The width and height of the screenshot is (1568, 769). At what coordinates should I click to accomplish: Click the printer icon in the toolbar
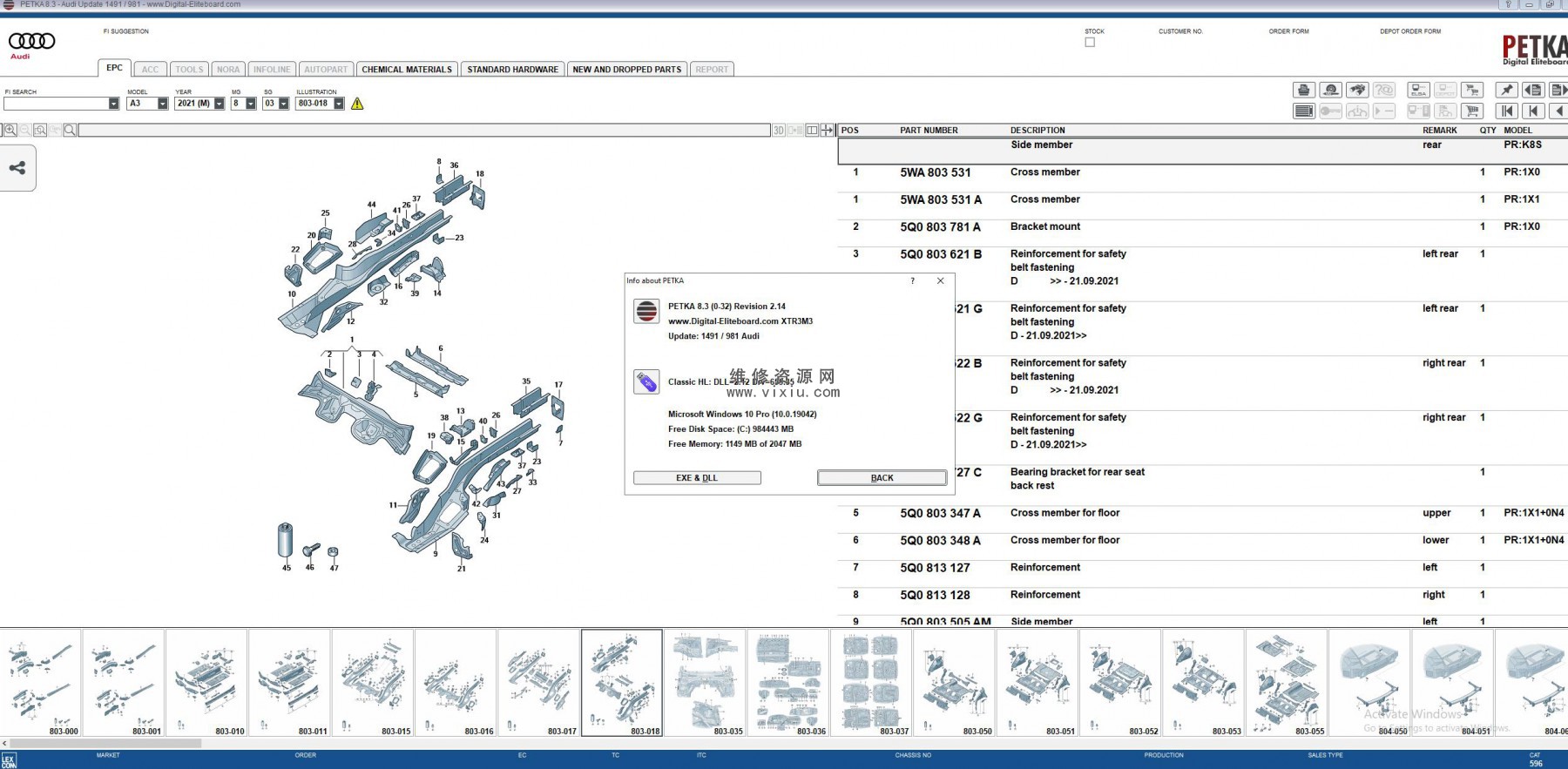tap(1303, 90)
